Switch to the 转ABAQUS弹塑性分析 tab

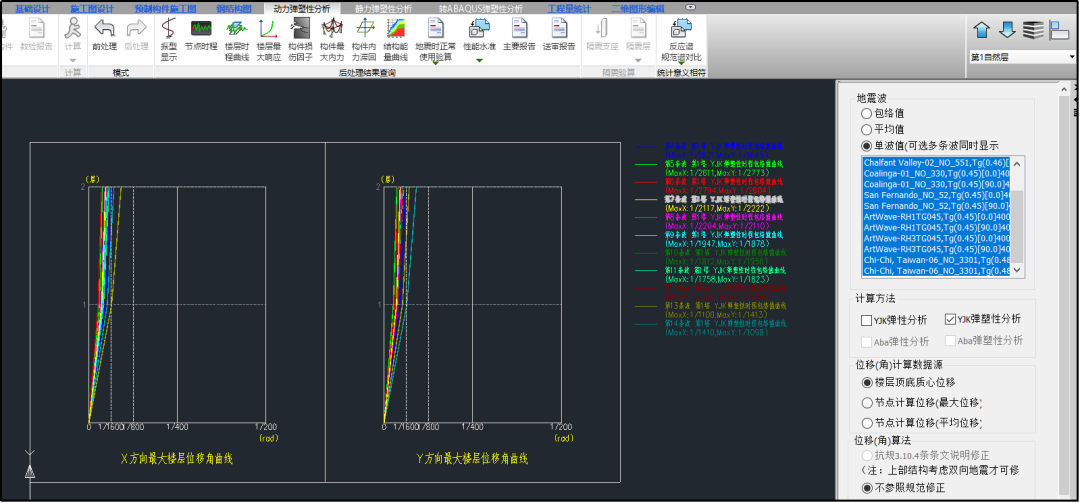point(480,8)
